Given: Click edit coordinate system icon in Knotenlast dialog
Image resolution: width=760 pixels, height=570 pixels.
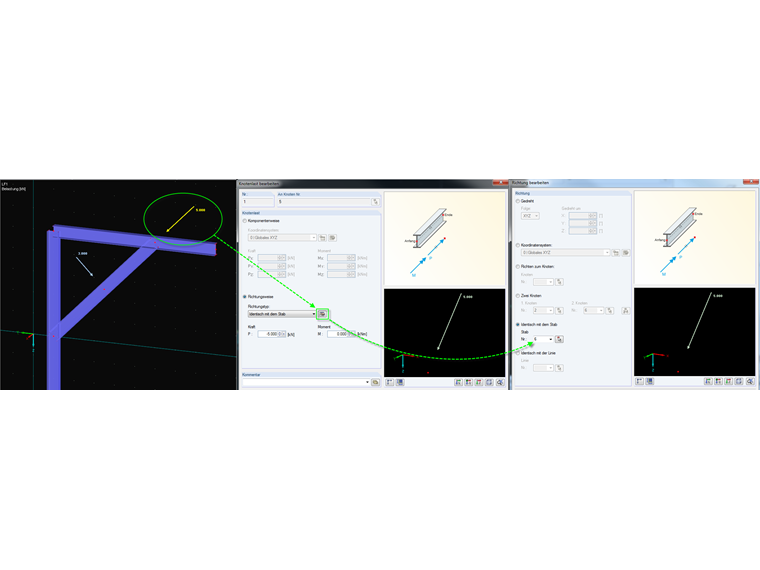Looking at the screenshot, I should pos(332,238).
